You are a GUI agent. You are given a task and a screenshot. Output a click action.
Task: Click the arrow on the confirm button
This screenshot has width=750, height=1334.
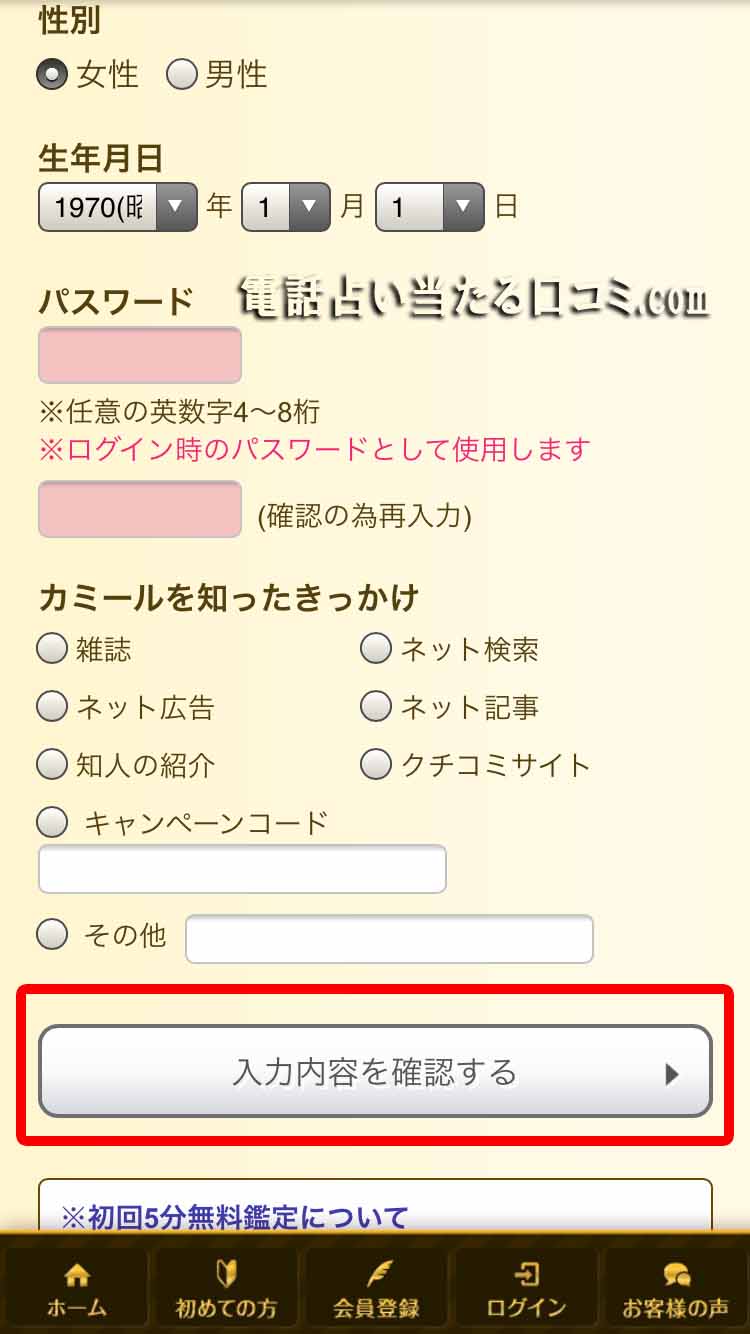coord(672,1074)
